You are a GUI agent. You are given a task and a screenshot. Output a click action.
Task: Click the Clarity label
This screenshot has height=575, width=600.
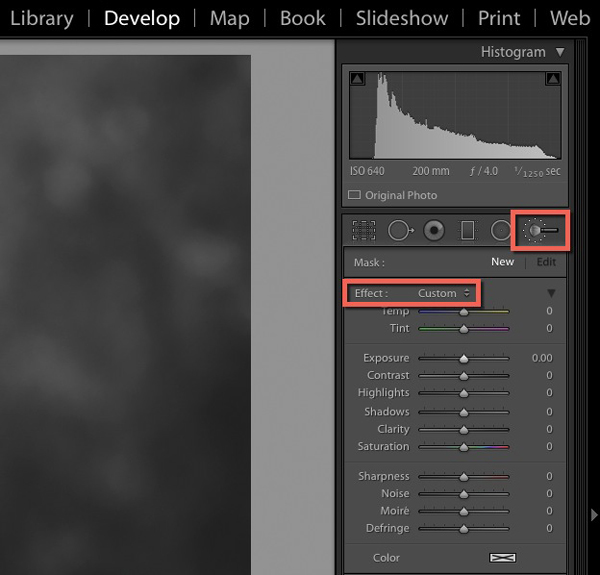(x=393, y=429)
